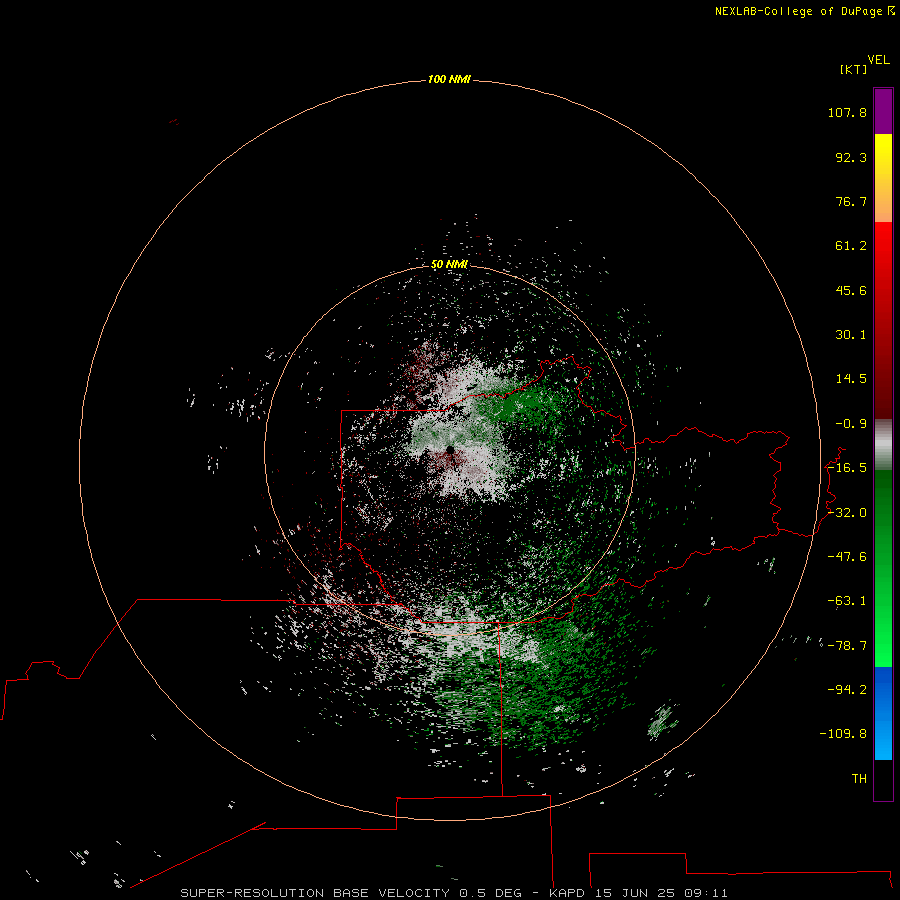Click the 15 JUN 25 09:11 timestamp
Viewport: 900px width, 900px height.
(x=662, y=893)
